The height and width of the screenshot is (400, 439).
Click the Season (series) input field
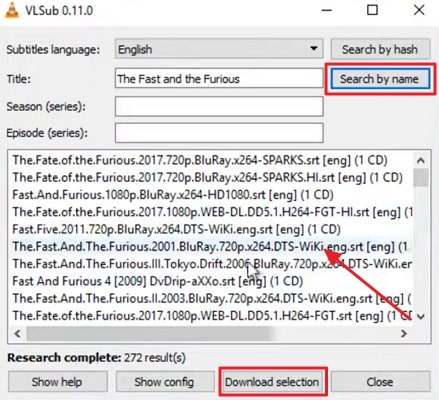tap(219, 107)
